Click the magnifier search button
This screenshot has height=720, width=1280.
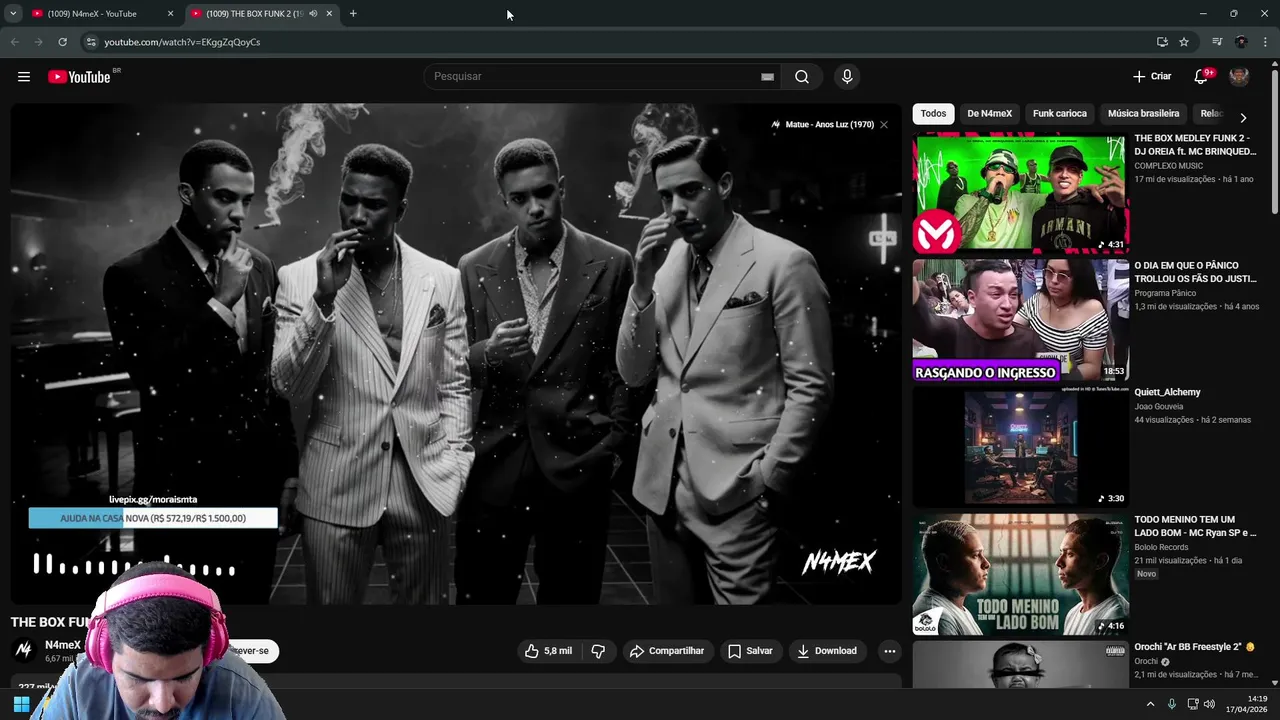pos(802,77)
